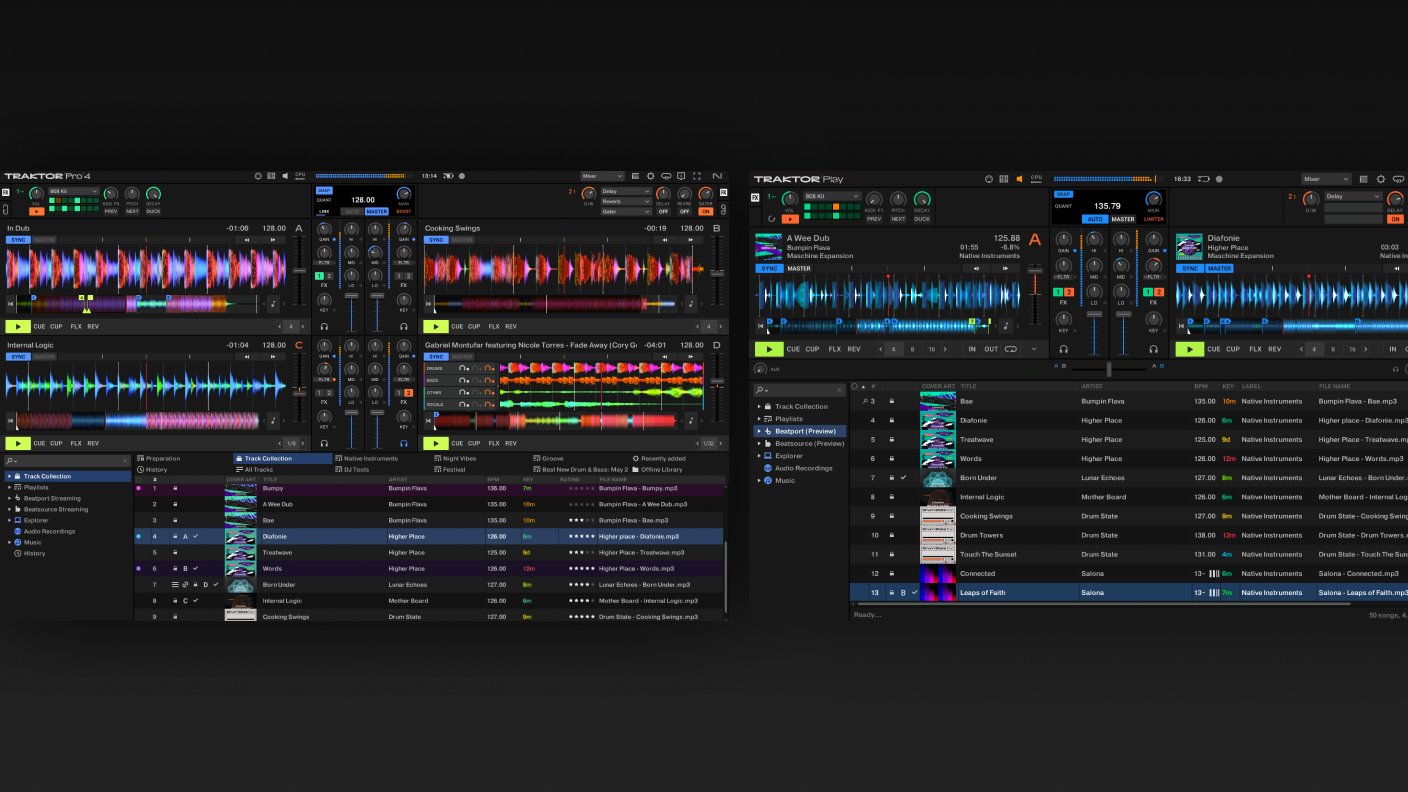1408x792 pixels.
Task: Click orange pattern play button under VOL in Traktor Pro
Action: point(37,211)
